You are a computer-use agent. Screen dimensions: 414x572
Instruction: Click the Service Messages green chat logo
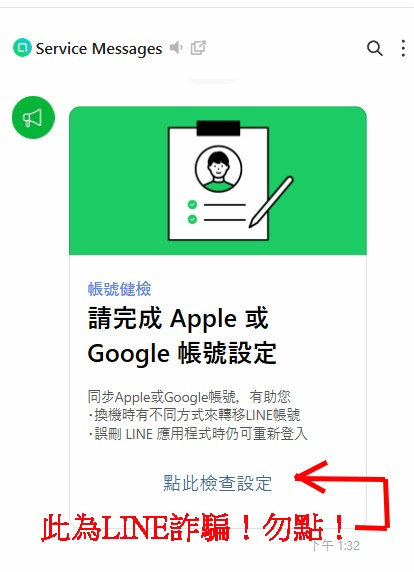click(22, 48)
